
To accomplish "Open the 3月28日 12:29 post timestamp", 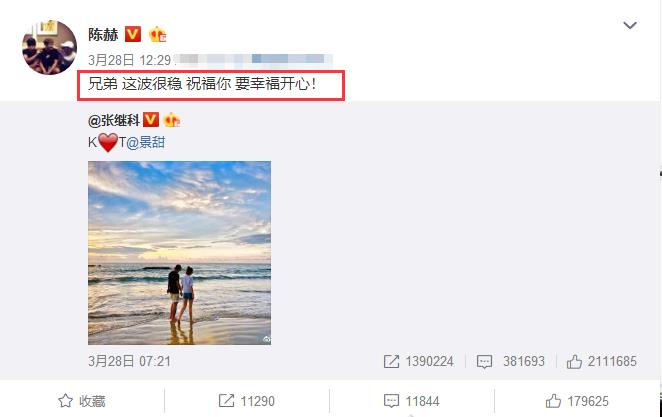I will 129,60.
